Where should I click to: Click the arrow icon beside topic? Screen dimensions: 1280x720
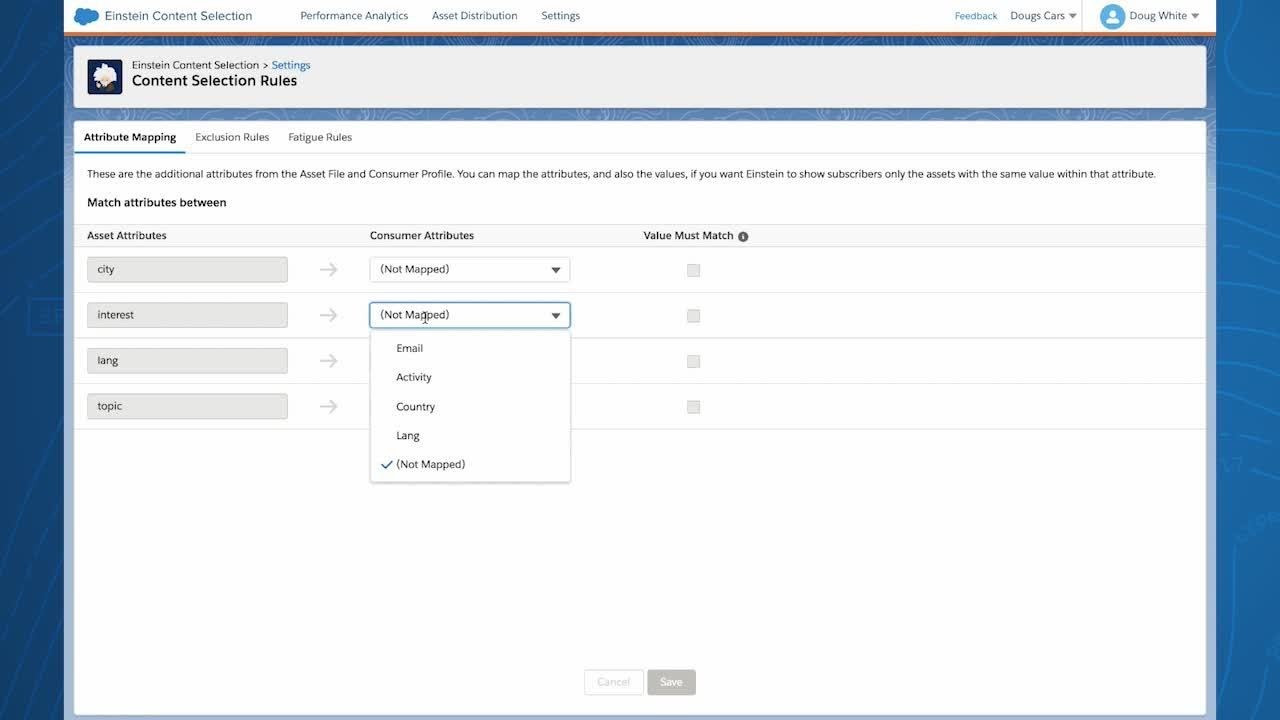pos(328,406)
